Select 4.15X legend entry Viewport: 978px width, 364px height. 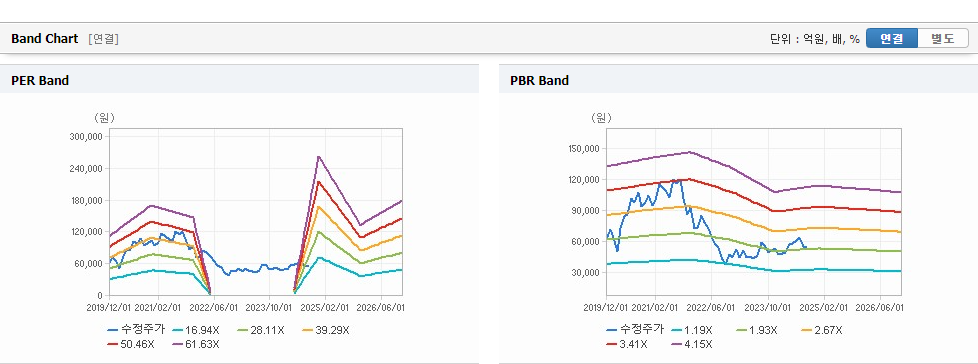(692, 344)
